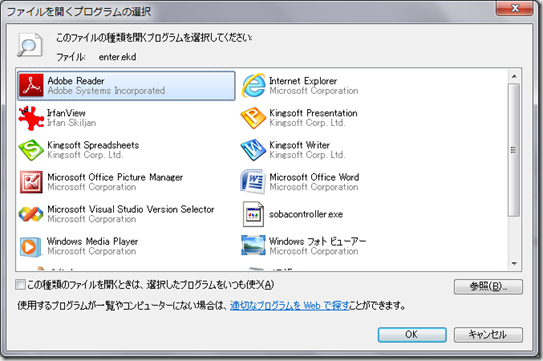Select the sobacontroller.exe icon
This screenshot has width=543, height=361.
point(253,214)
